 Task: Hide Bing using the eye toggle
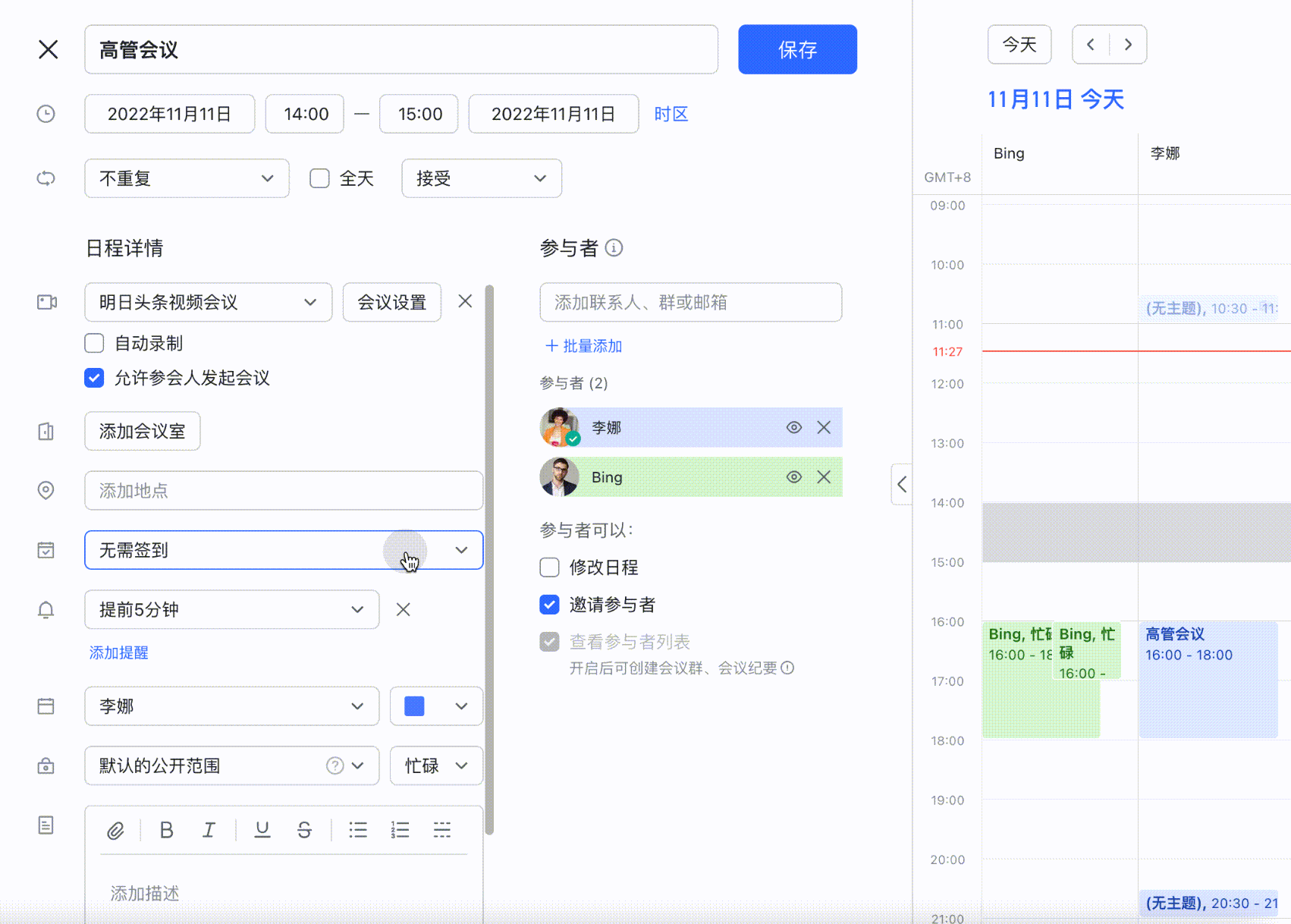coord(793,476)
